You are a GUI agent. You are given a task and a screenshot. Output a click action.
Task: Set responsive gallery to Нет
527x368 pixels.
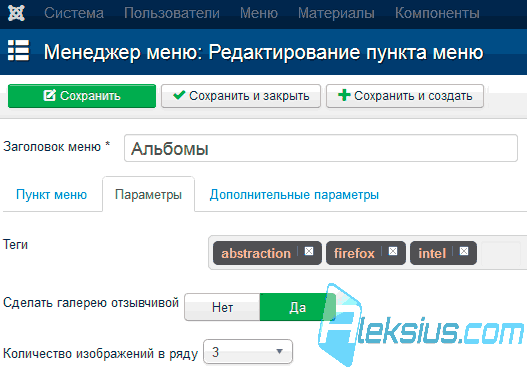[222, 307]
